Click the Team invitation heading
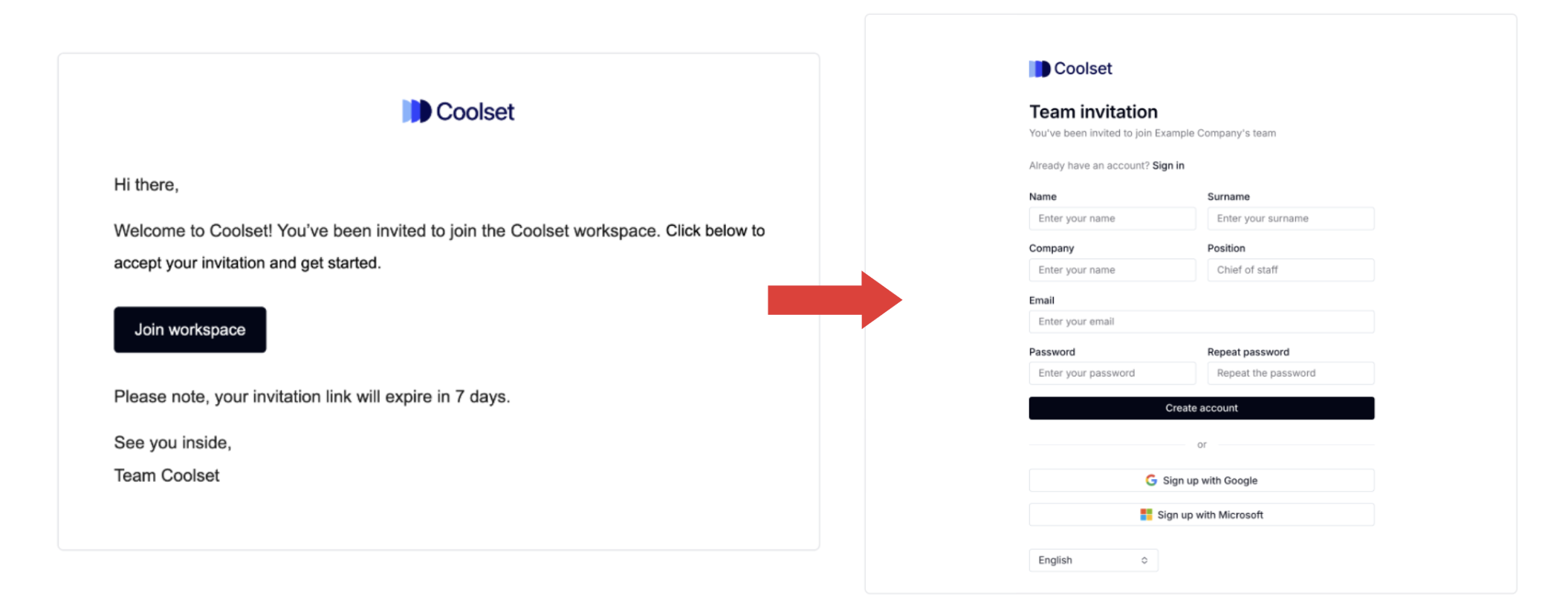1568x609 pixels. [x=1093, y=111]
